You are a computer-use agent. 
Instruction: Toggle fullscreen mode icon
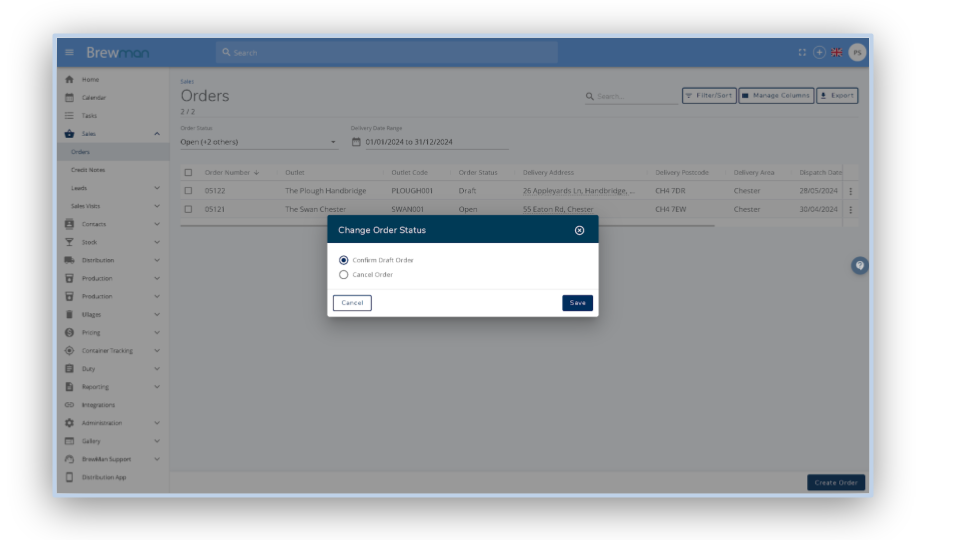pos(802,53)
